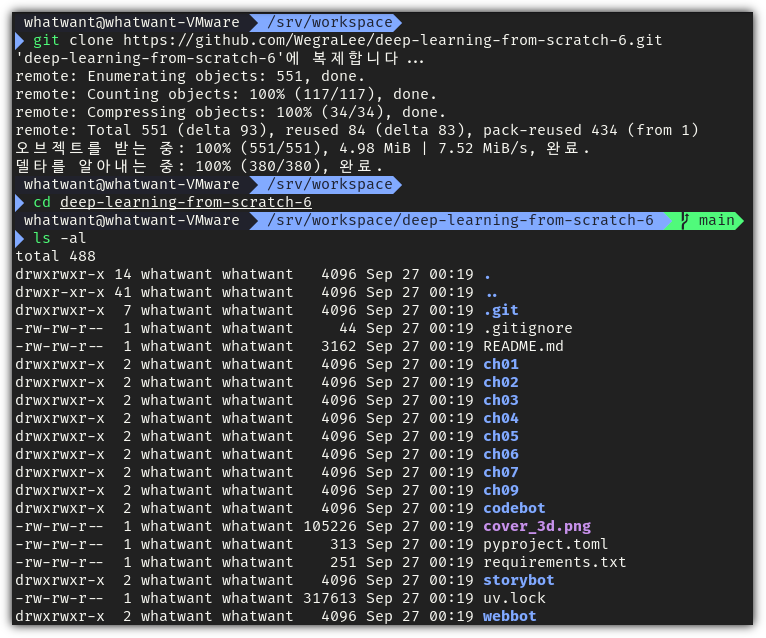Click the requirements.txt file name
766x638 pixels.
(554, 562)
